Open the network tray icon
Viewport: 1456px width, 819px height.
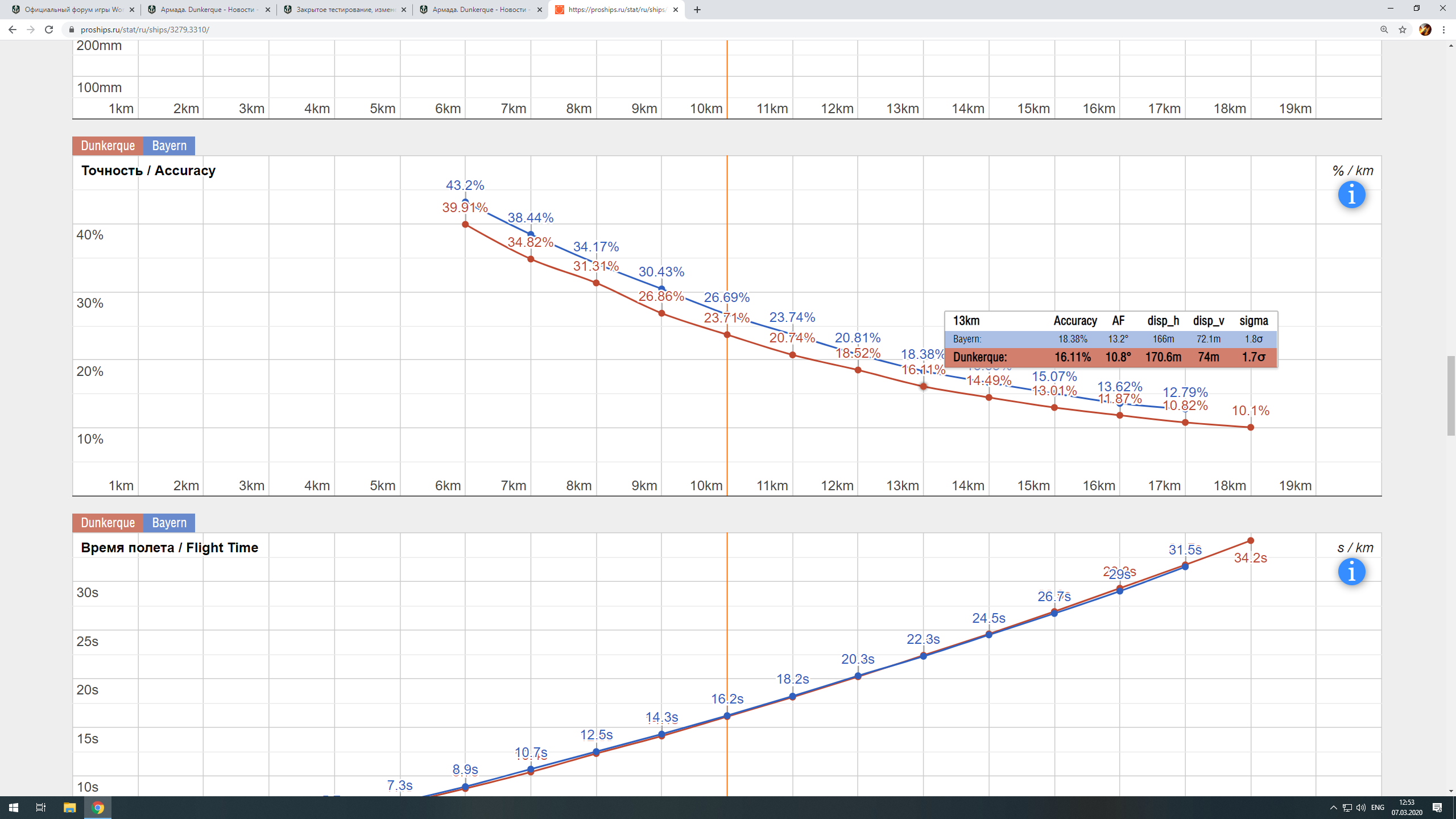tap(1347, 808)
